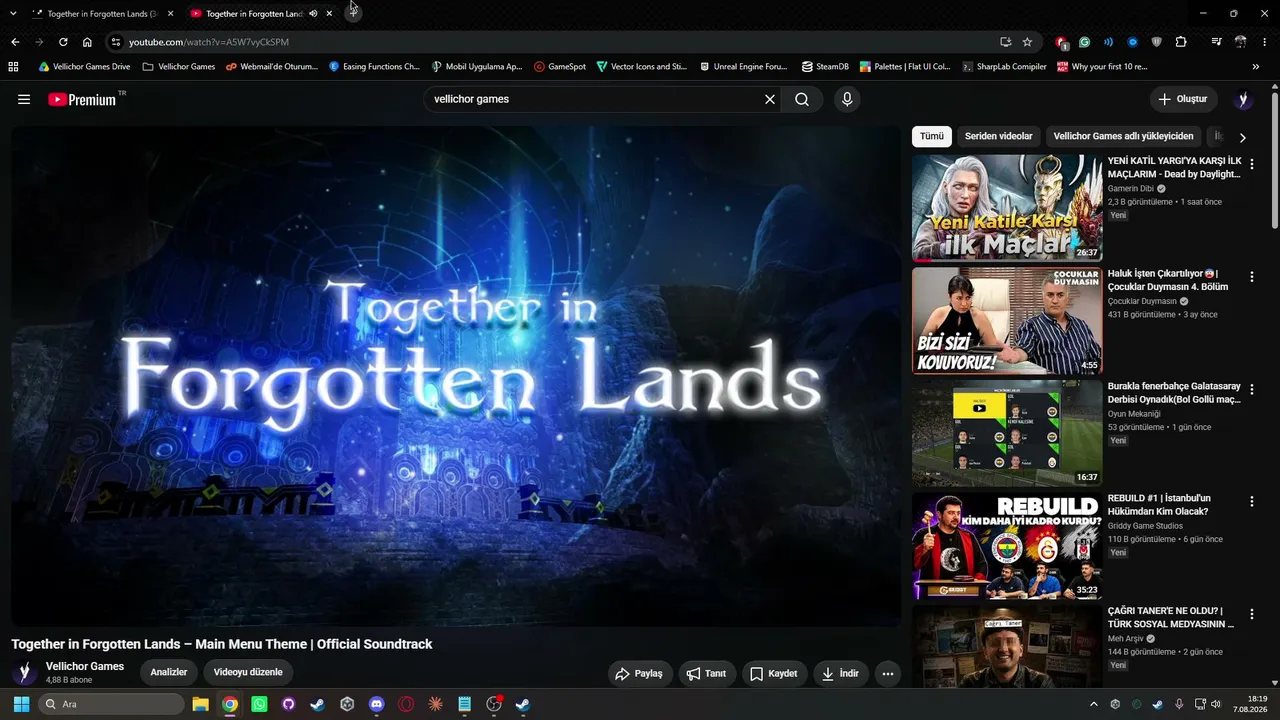Open the Griddy Game Studios channel
Screen dimensions: 1280x720
(1145, 526)
